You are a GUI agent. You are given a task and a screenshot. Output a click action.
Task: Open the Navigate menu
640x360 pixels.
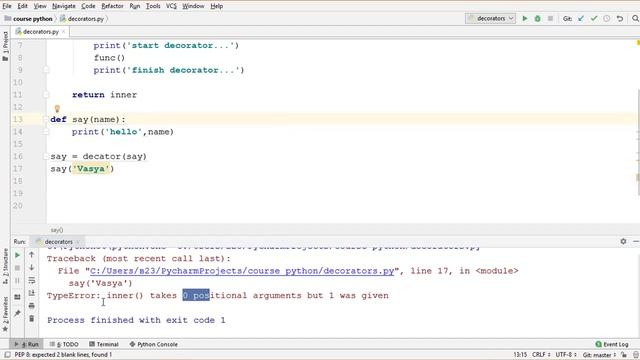(x=64, y=6)
